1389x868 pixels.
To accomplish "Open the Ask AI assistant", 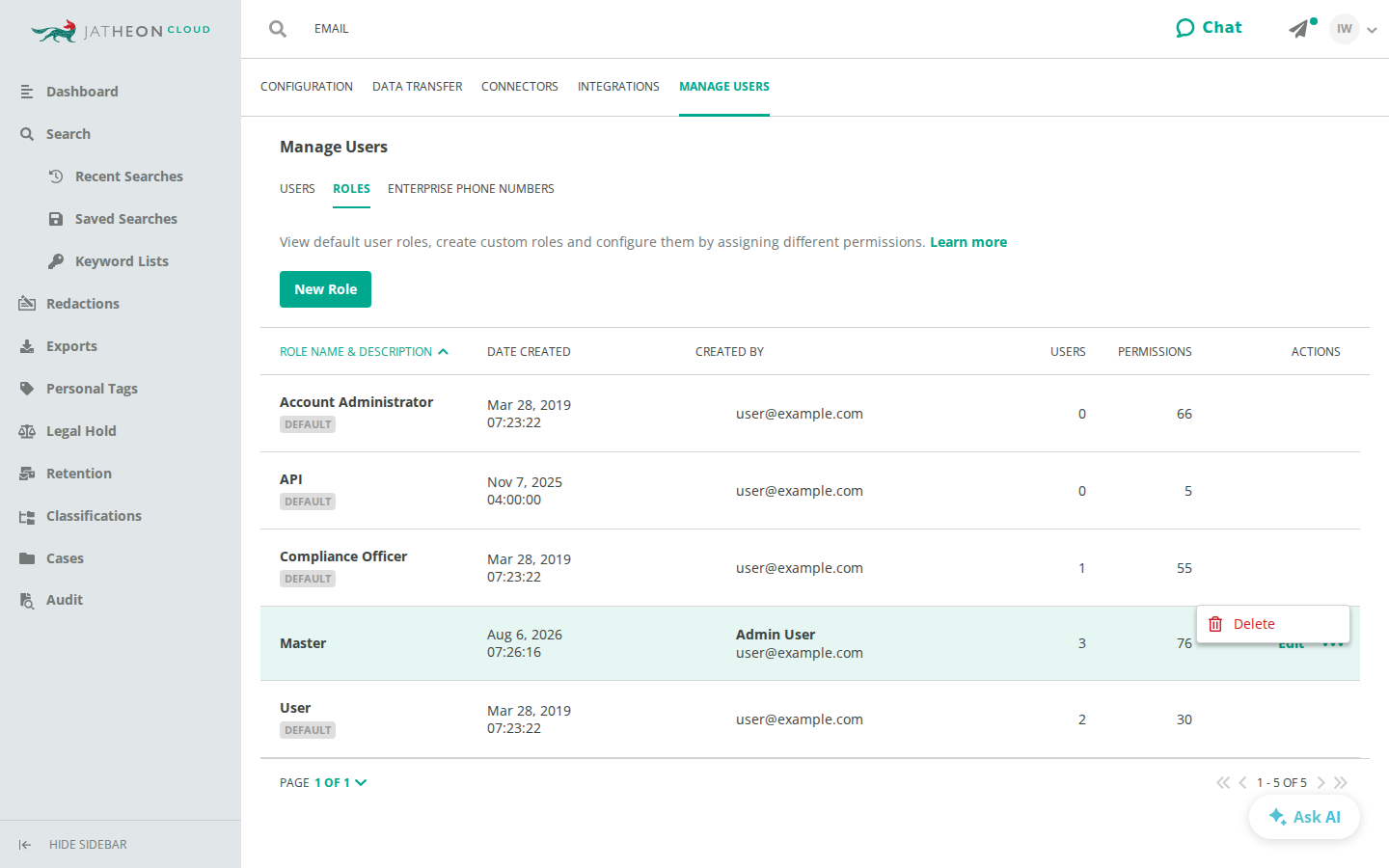I will tap(1304, 817).
